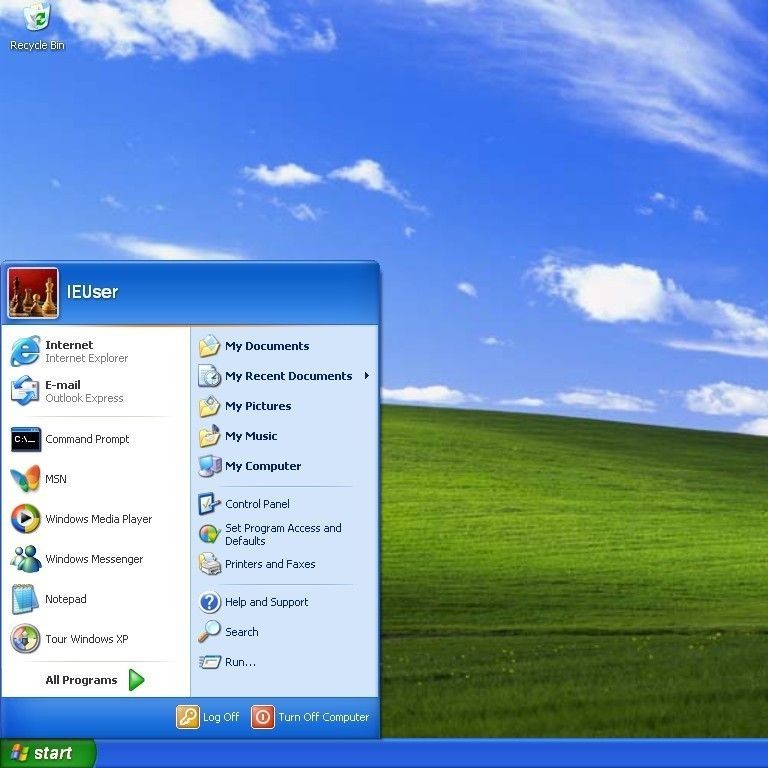Click the My Recent Documents text label
The width and height of the screenshot is (768, 768).
288,376
